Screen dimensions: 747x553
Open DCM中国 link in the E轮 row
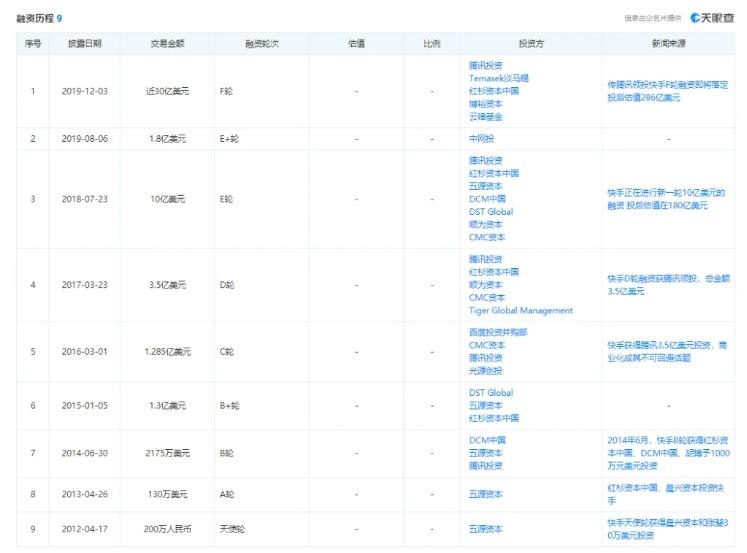(x=487, y=199)
